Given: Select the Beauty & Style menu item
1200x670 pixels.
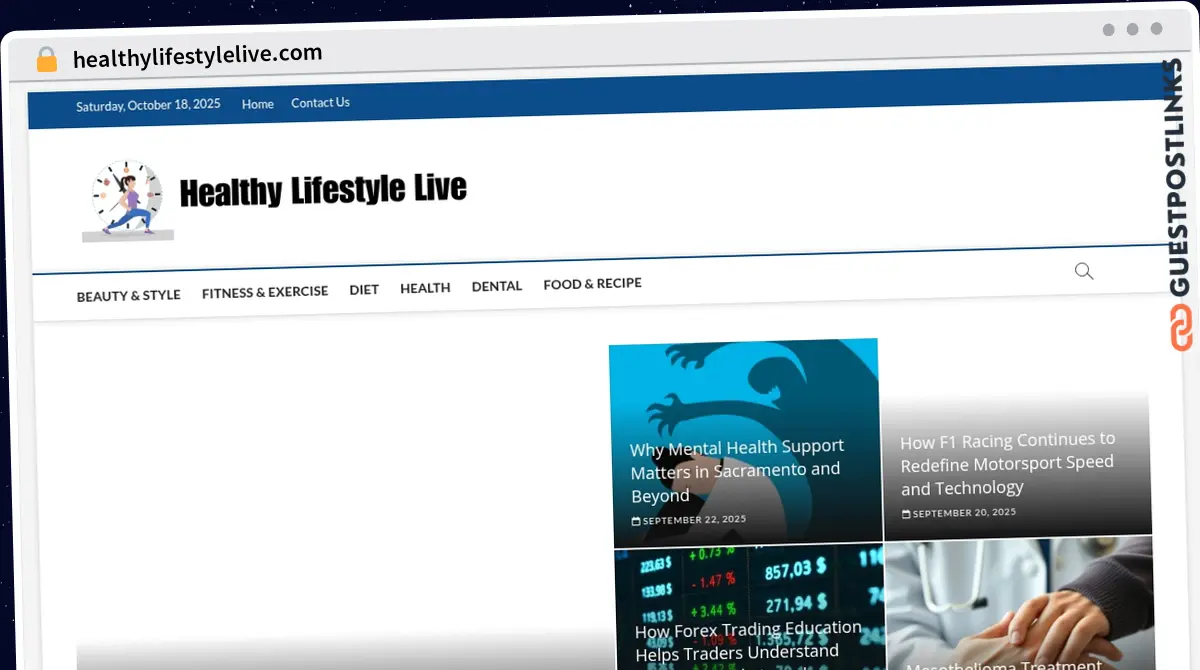Looking at the screenshot, I should pyautogui.click(x=129, y=295).
